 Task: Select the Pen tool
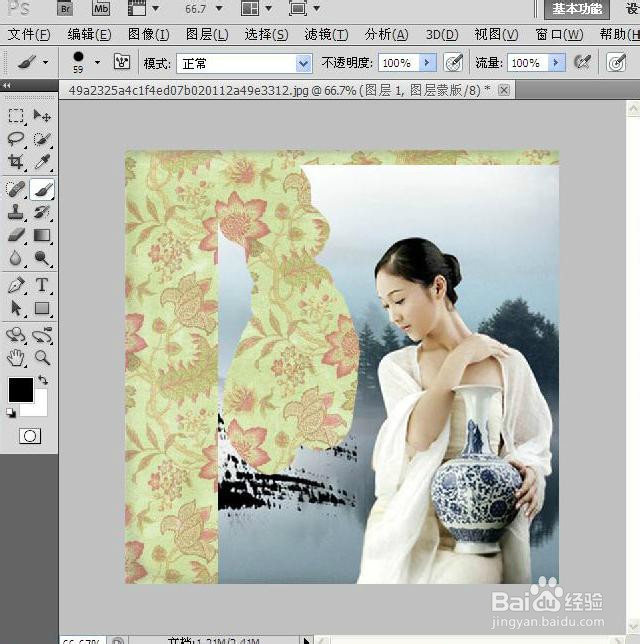16,285
